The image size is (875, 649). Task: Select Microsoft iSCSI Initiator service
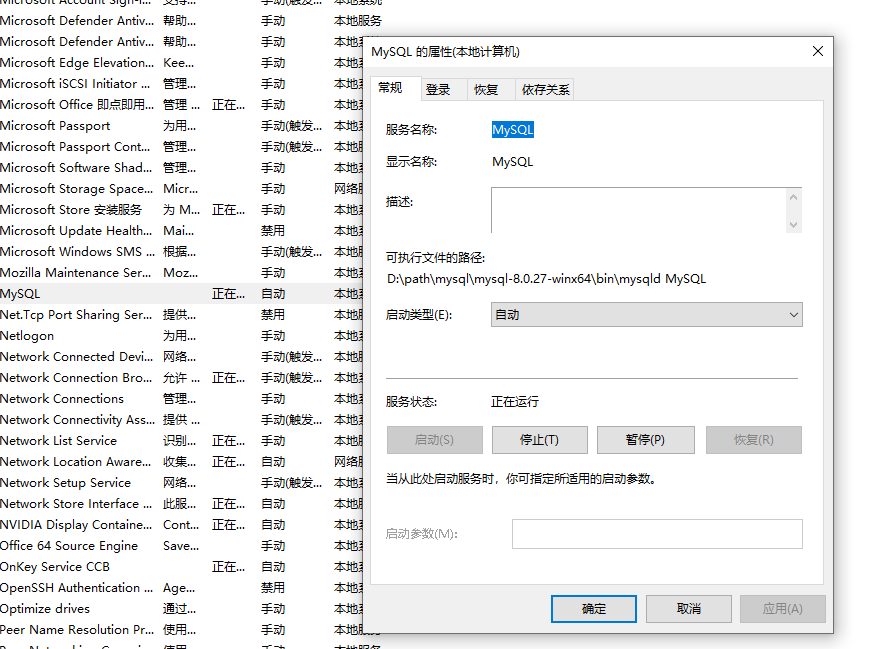(181, 84)
